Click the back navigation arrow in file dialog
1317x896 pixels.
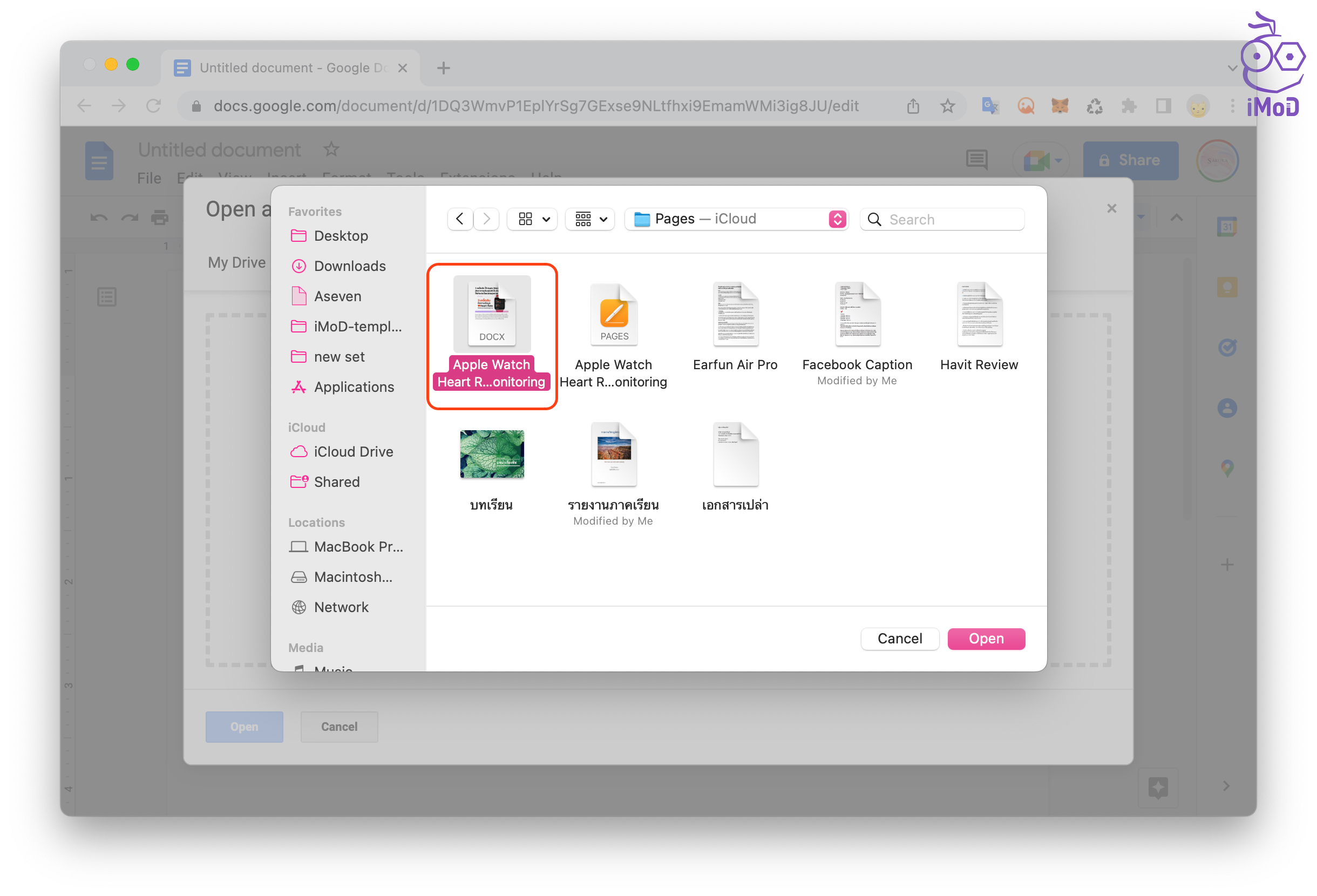(459, 219)
